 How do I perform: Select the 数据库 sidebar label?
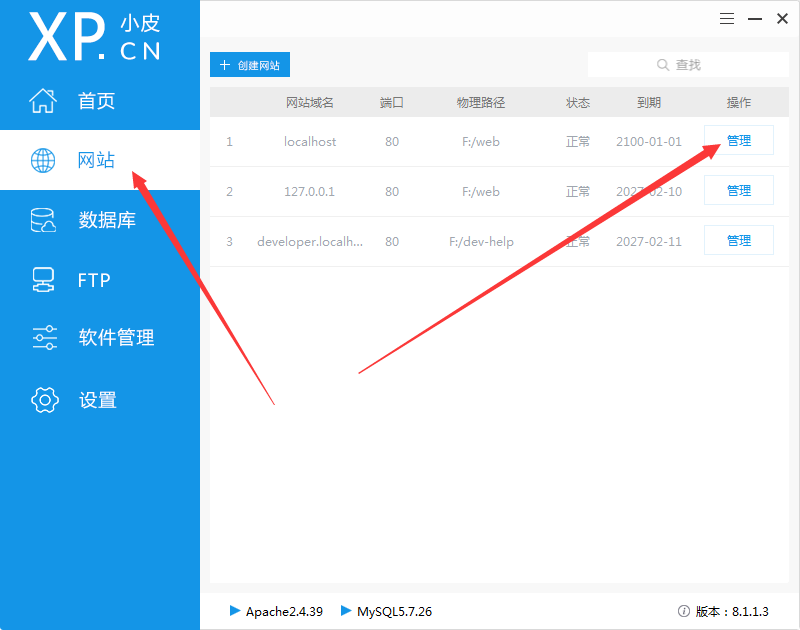(107, 220)
